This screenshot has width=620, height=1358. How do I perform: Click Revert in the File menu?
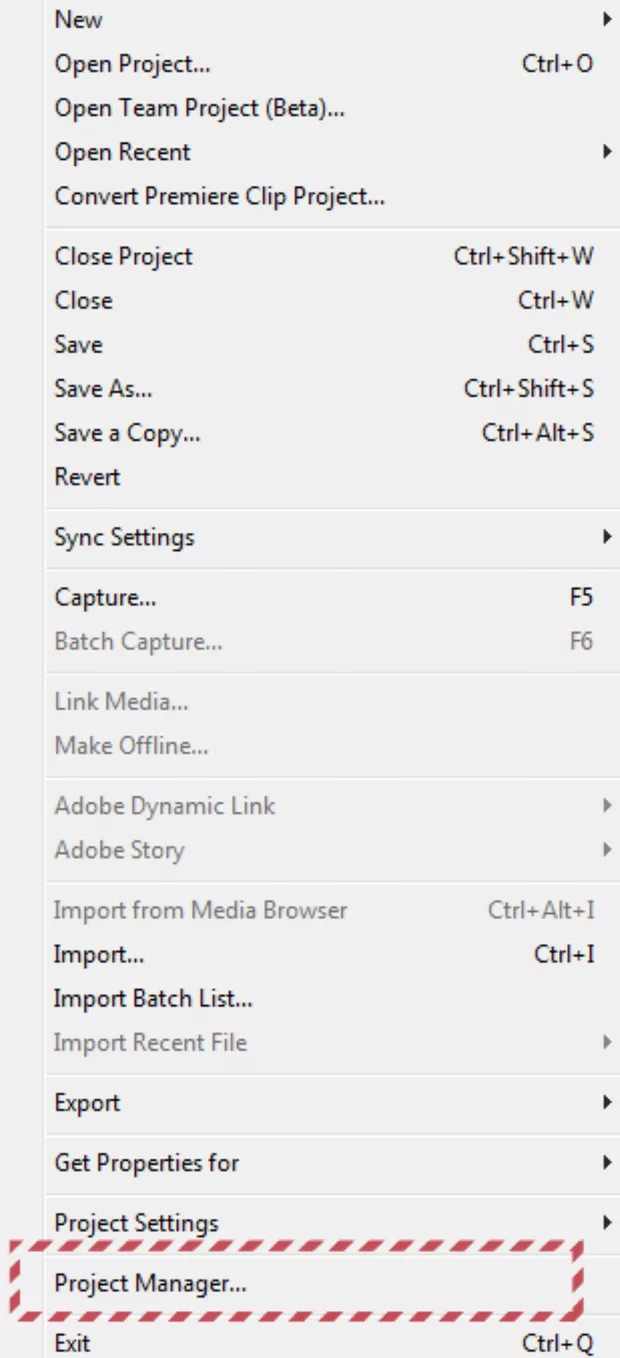click(x=88, y=477)
